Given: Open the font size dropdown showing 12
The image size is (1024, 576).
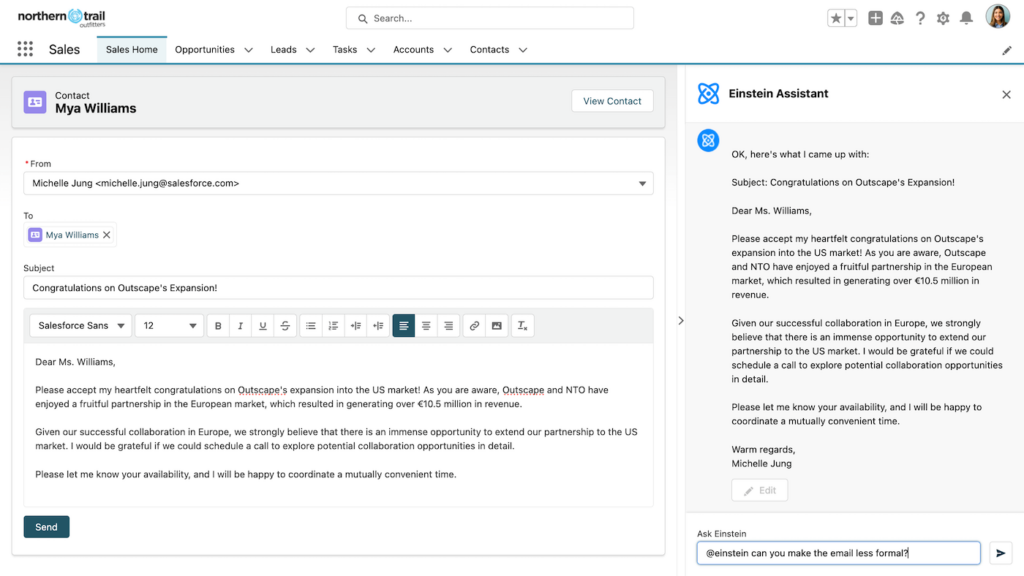Looking at the screenshot, I should tap(166, 325).
